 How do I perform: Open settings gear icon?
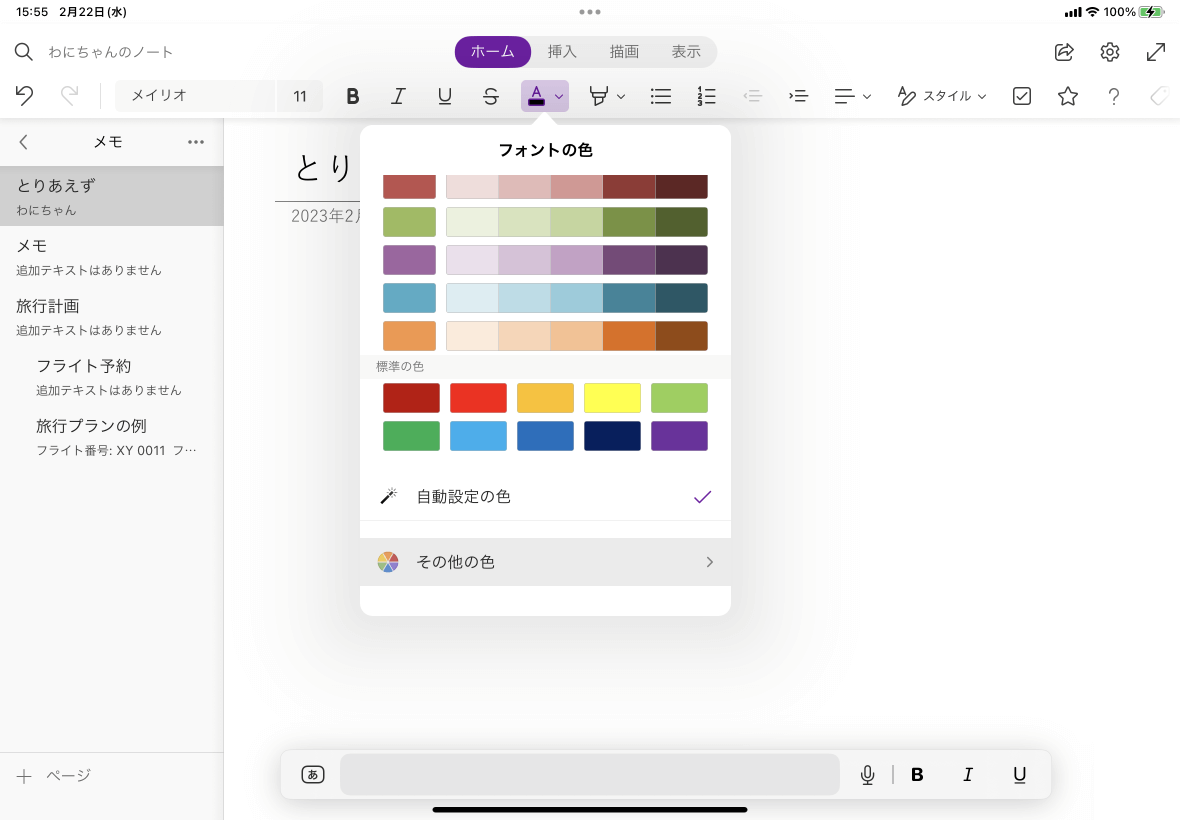1110,52
